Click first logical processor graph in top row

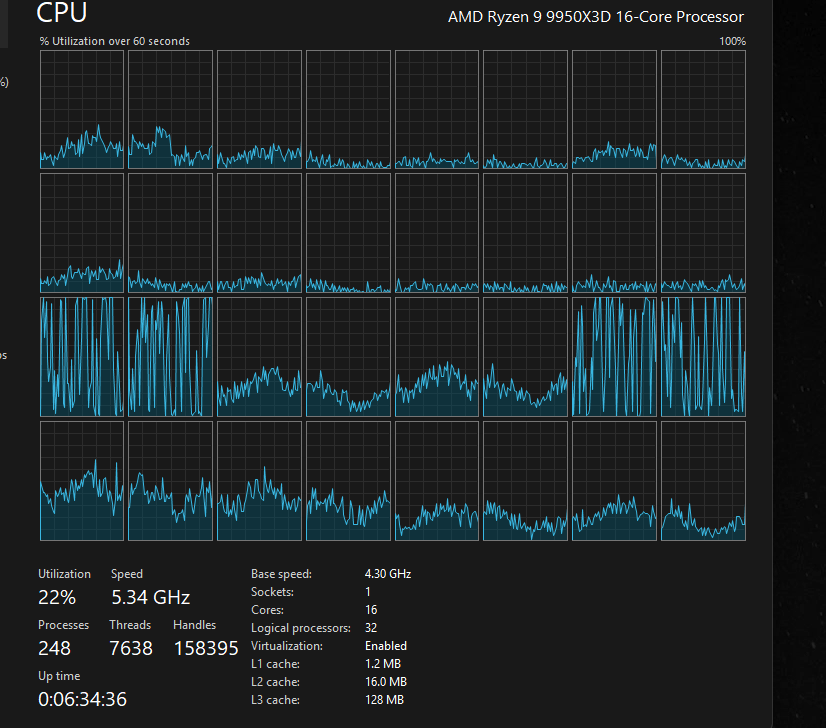(82, 110)
